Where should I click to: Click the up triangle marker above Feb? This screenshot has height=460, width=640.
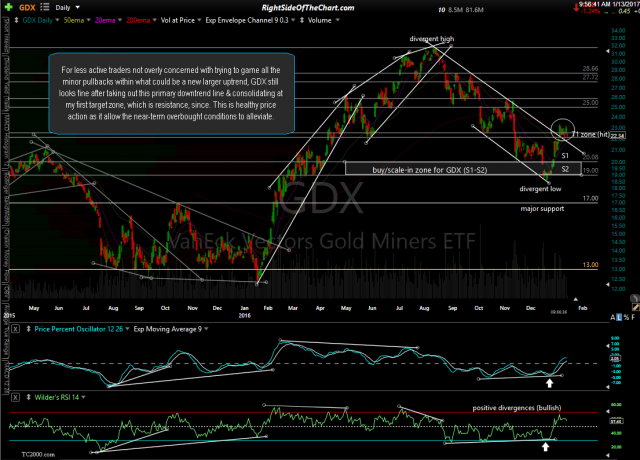pyautogui.click(x=576, y=300)
